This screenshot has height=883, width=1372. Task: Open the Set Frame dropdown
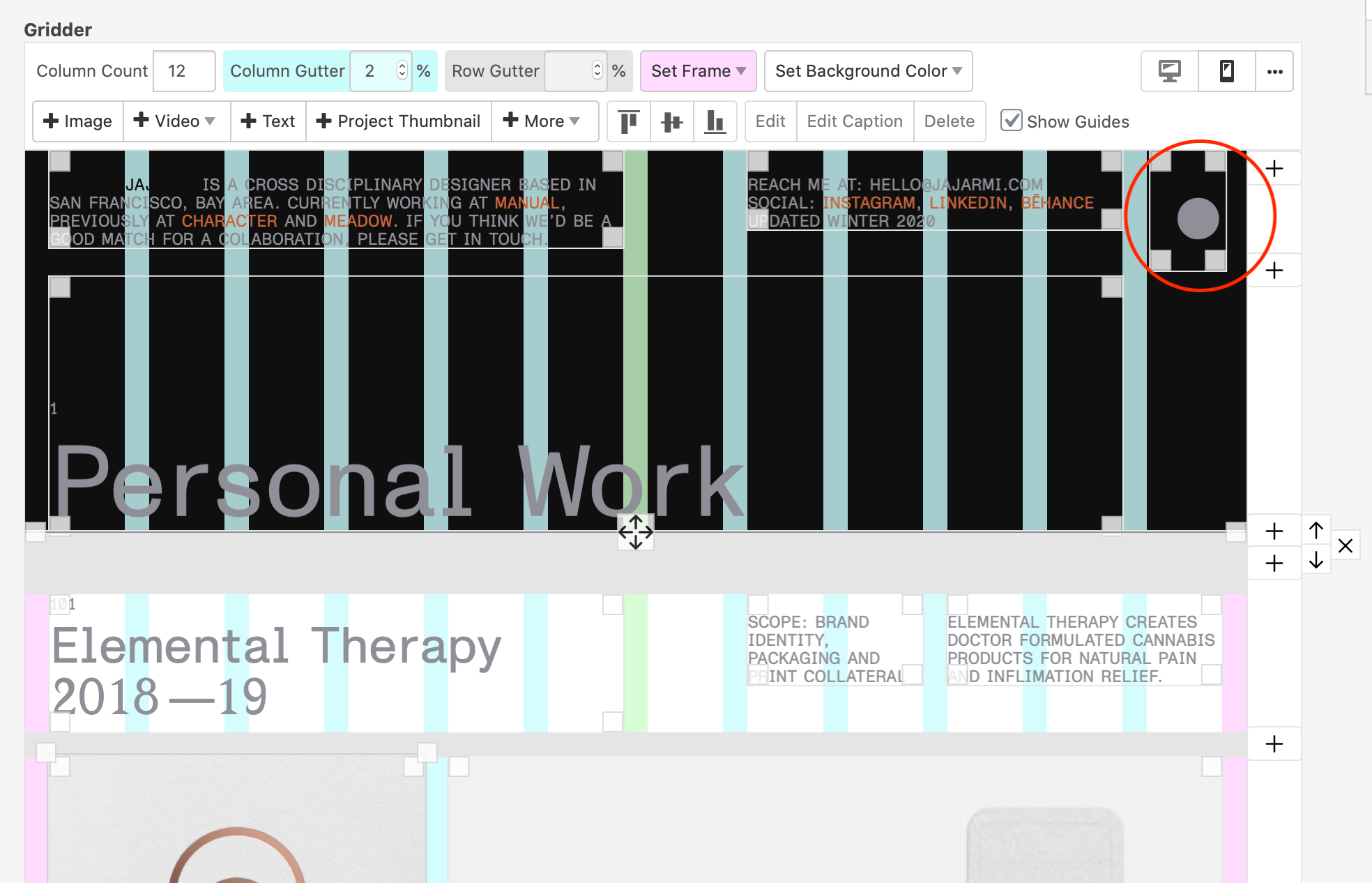pos(698,71)
